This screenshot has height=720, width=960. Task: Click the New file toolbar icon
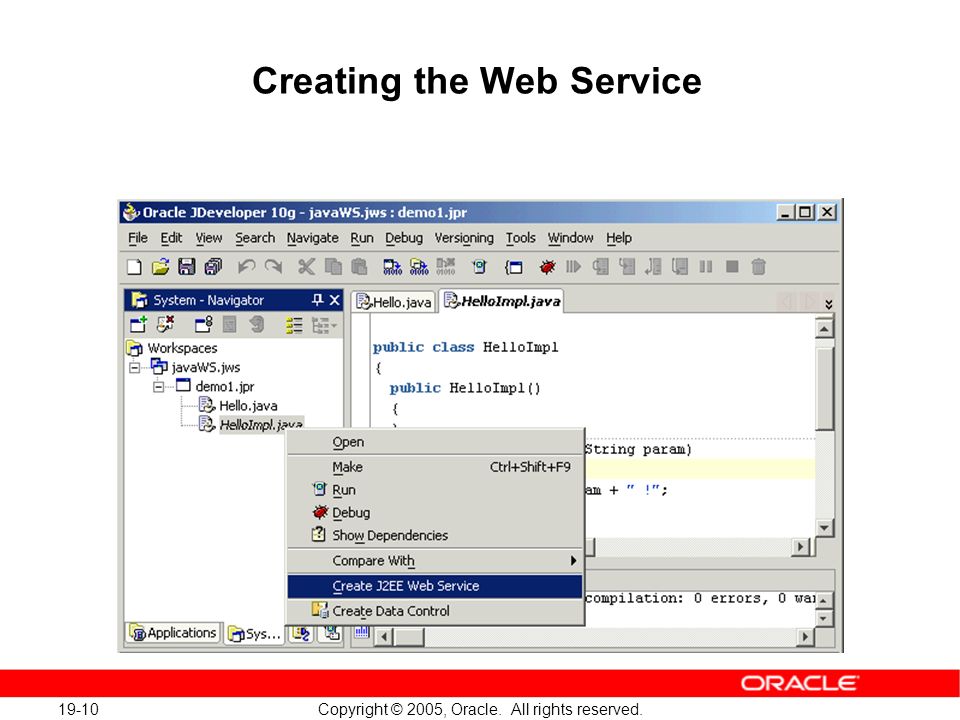click(134, 267)
